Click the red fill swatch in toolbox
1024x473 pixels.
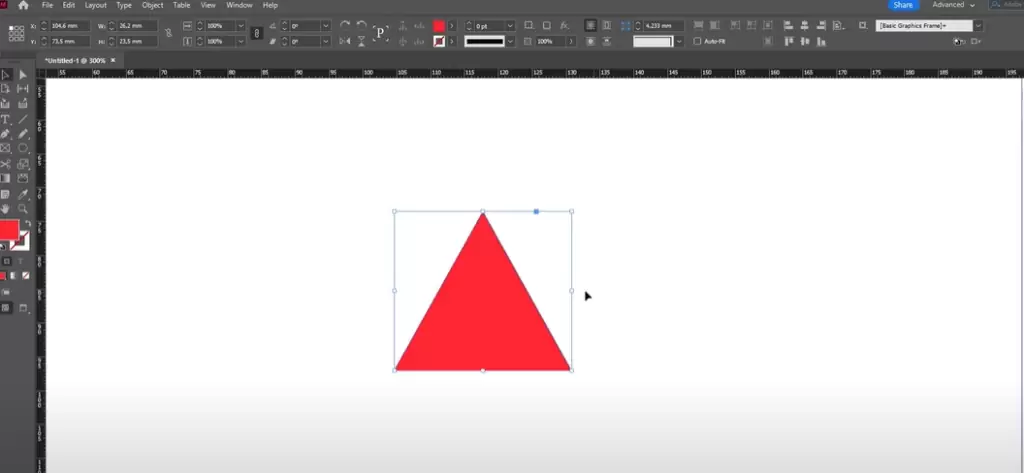pos(9,231)
